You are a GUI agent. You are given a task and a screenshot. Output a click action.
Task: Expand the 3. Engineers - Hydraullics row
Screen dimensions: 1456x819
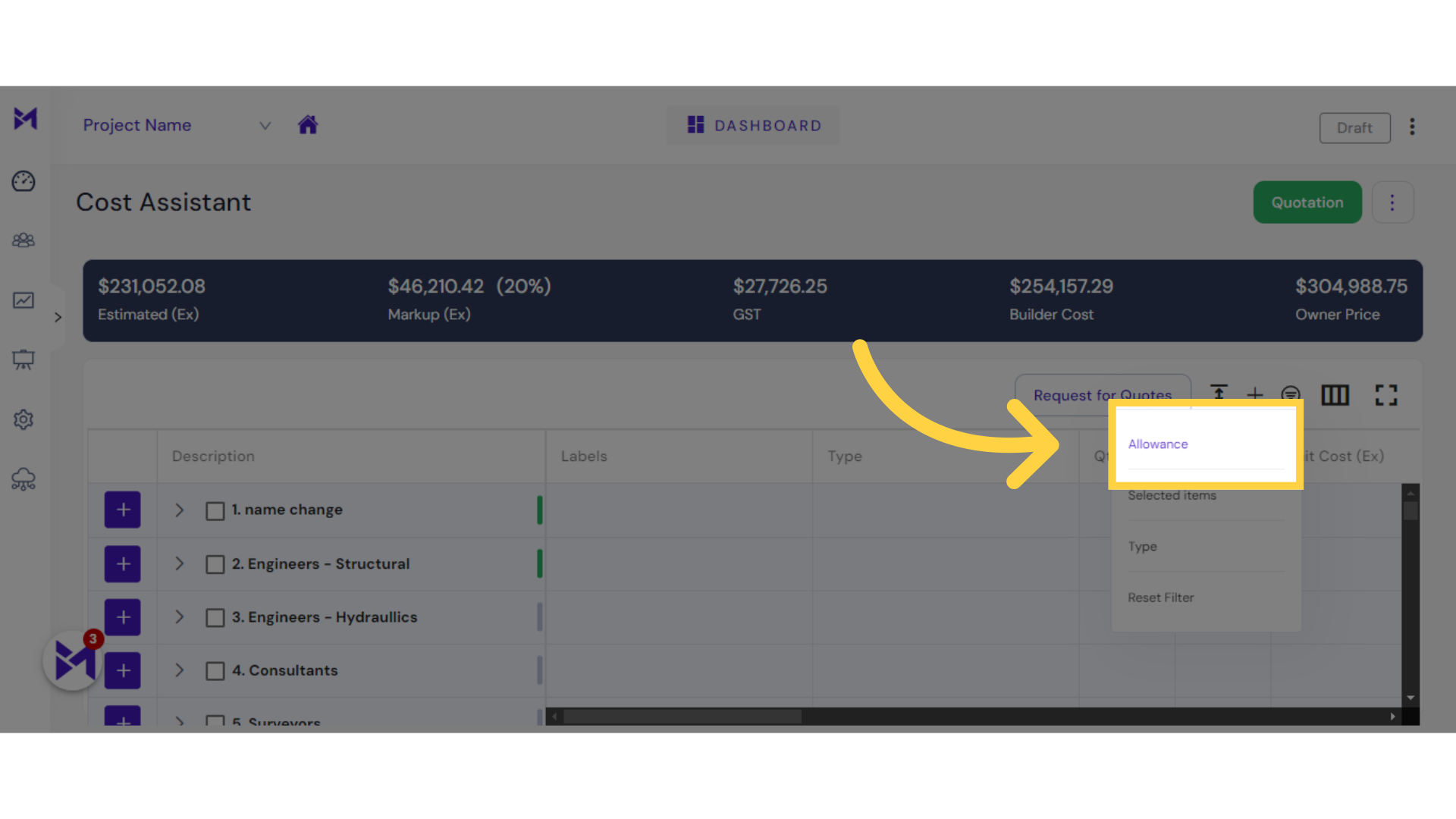[x=180, y=617]
